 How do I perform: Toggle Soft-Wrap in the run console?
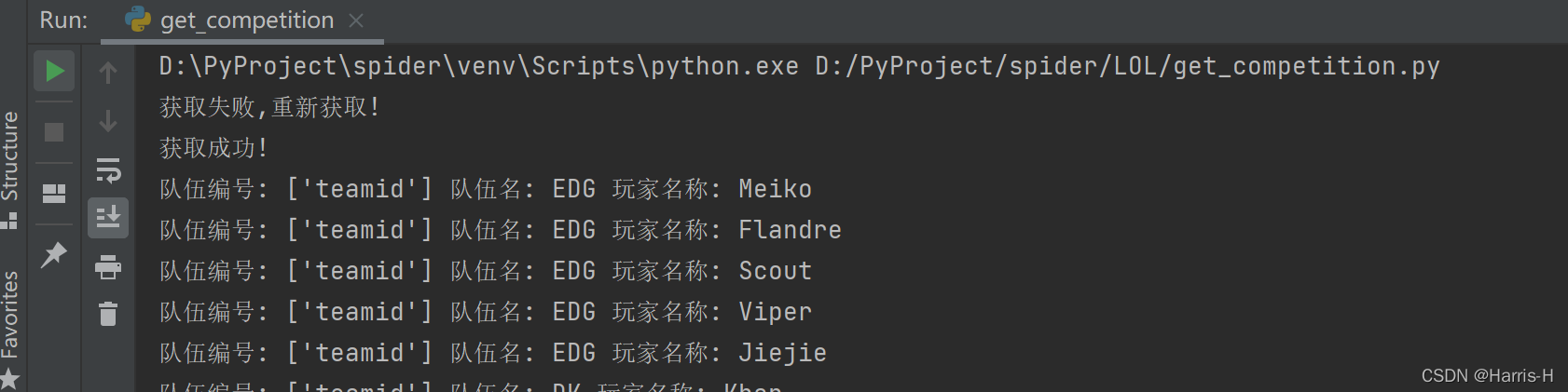(108, 170)
